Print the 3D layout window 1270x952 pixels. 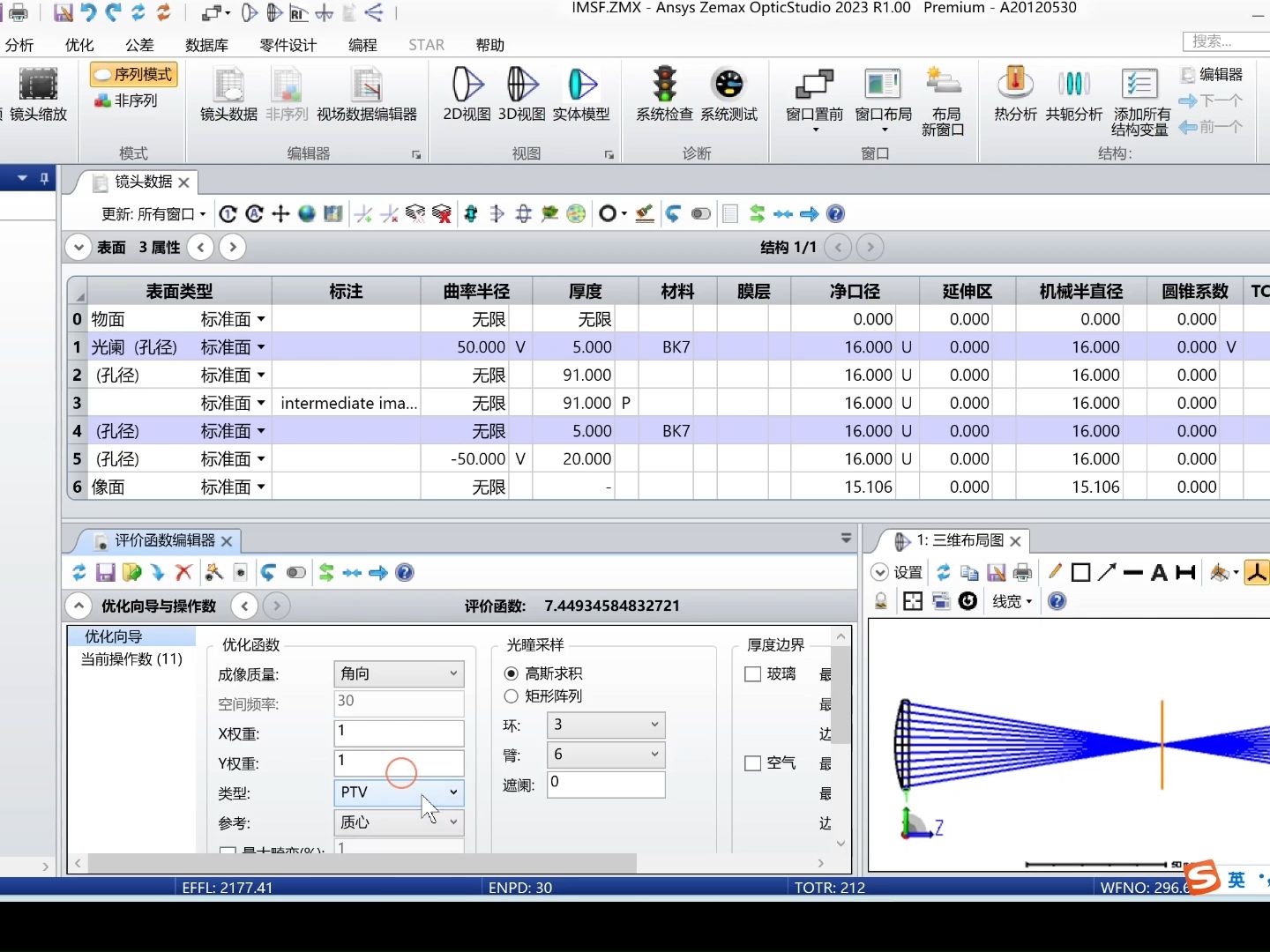1022,573
